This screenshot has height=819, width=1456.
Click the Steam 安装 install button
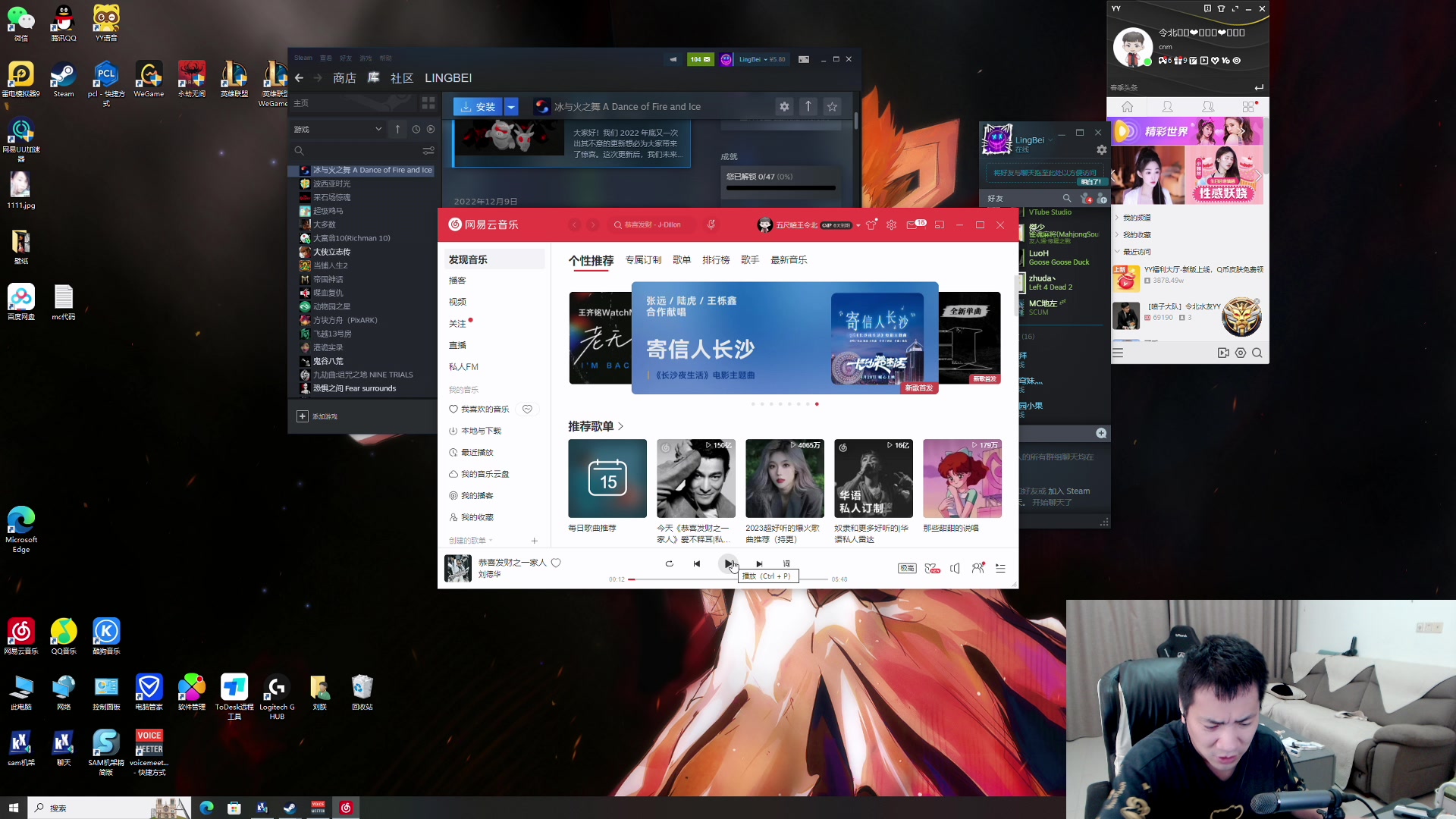pos(478,107)
